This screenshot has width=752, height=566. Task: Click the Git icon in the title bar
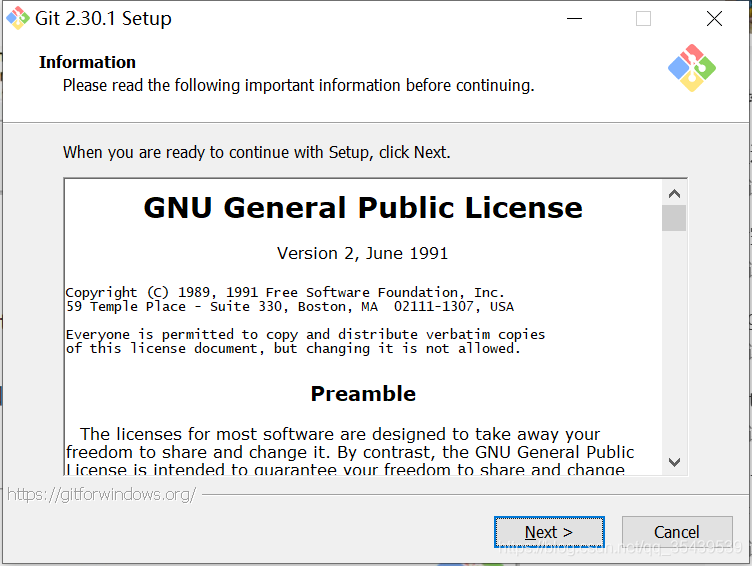coord(18,18)
